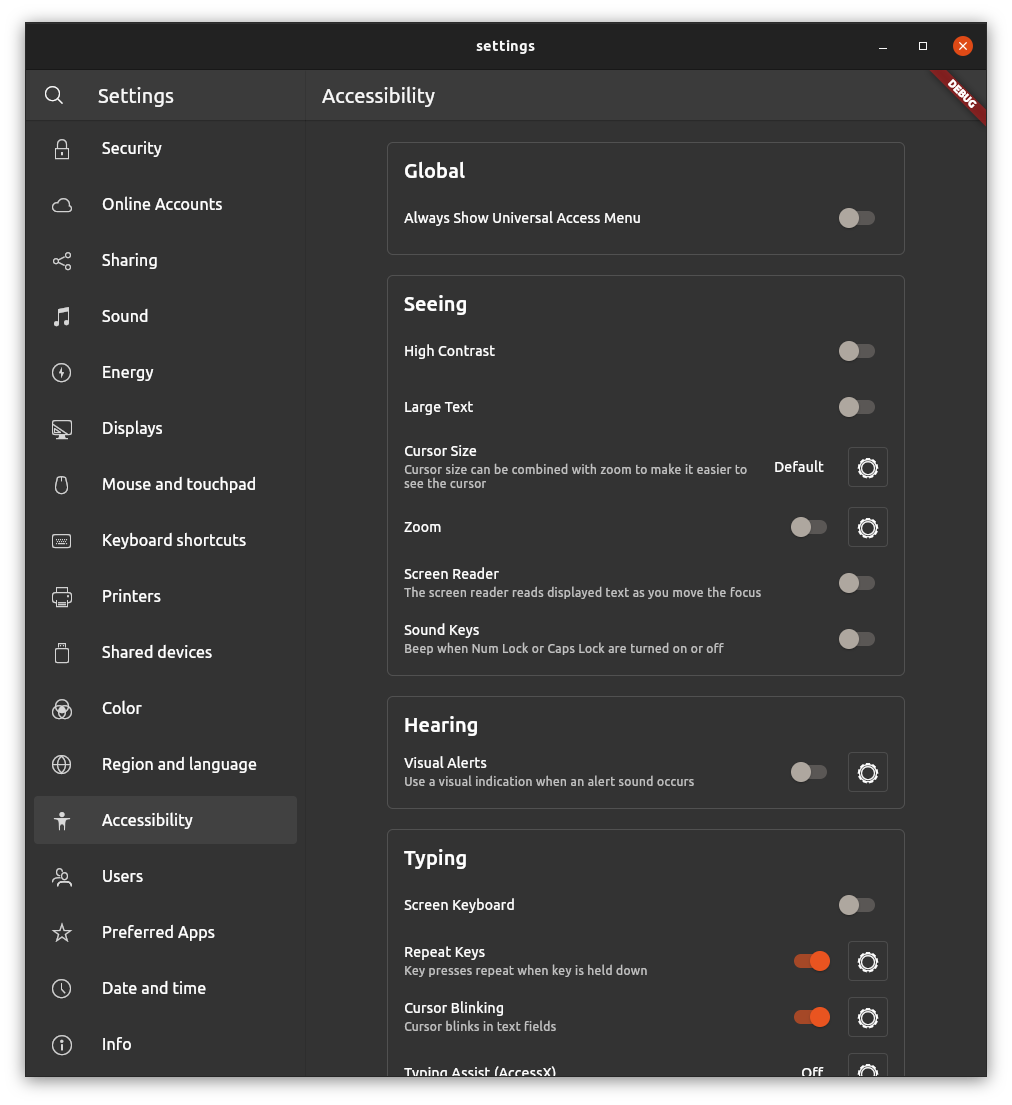Screen dimensions: 1012x1105
Task: Click the search magnifier in the sidebar
Action: point(54,95)
